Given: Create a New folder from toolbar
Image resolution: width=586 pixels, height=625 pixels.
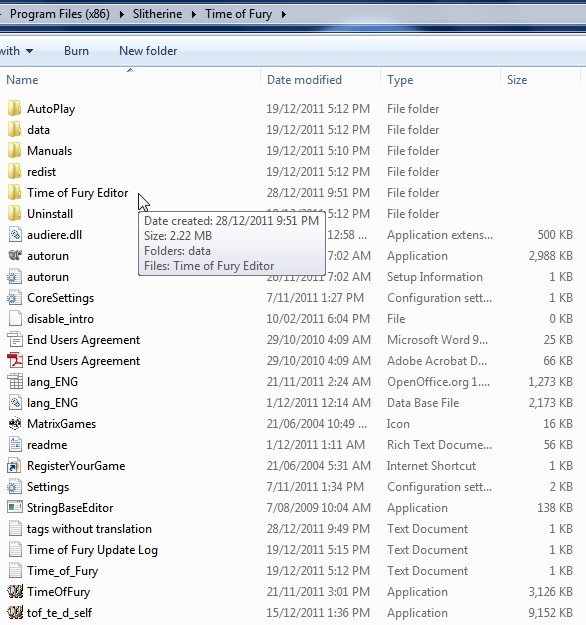Looking at the screenshot, I should point(148,51).
